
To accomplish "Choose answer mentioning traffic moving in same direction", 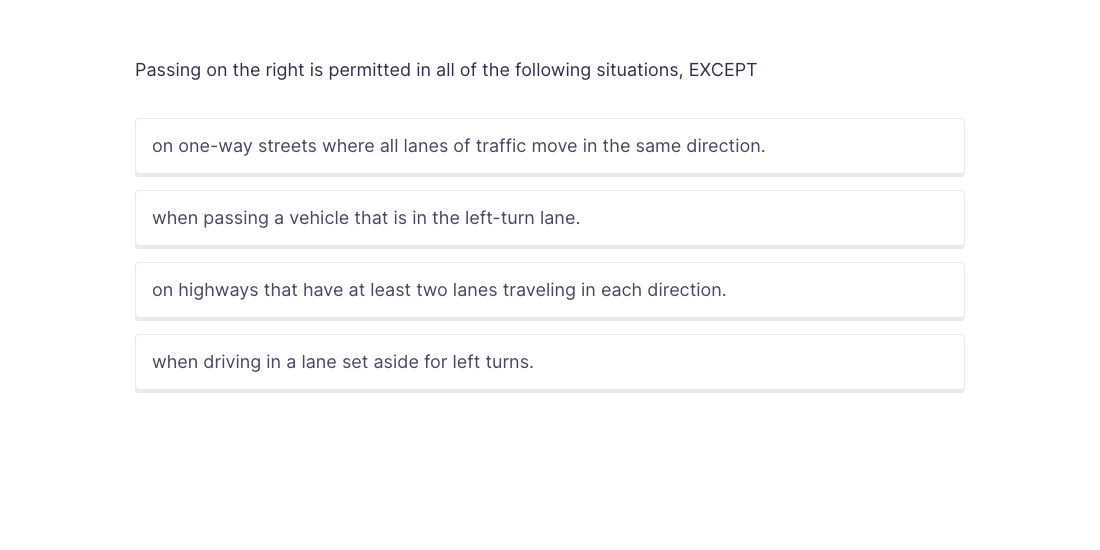I will click(x=458, y=146).
